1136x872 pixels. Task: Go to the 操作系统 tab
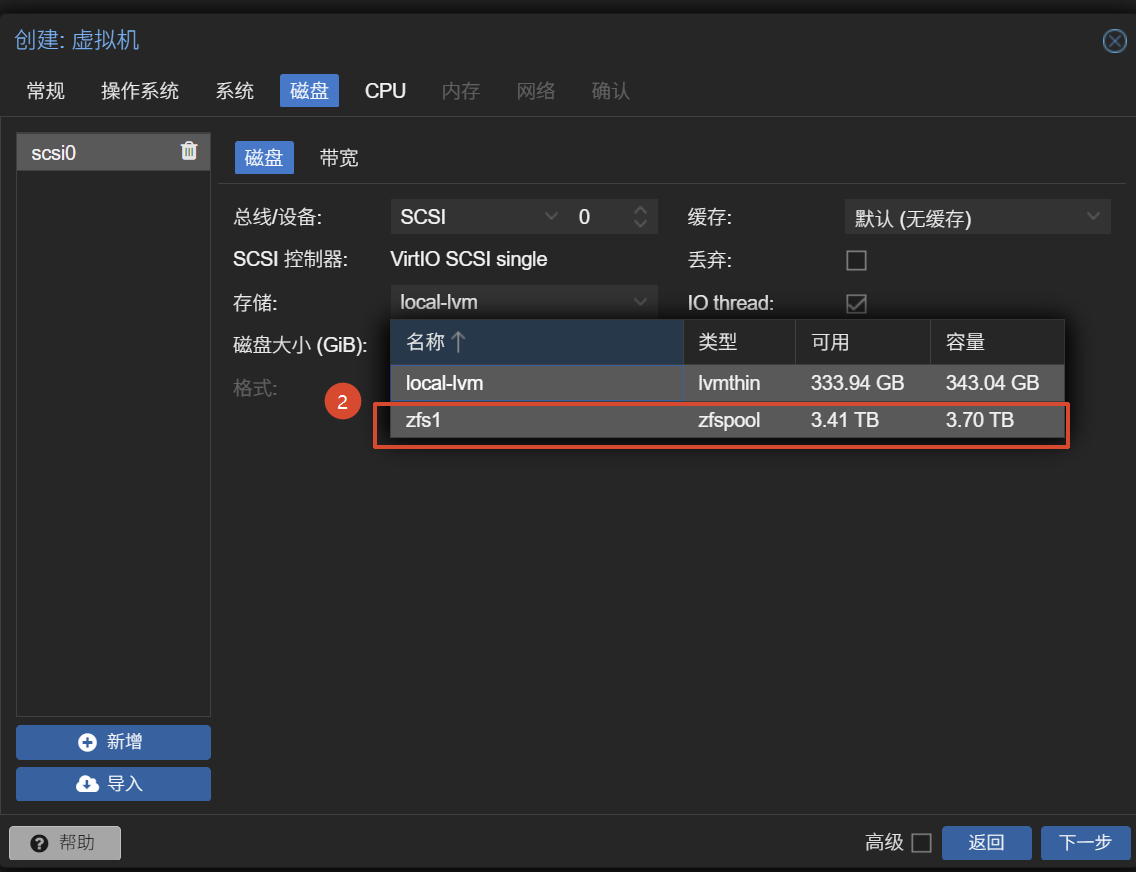pyautogui.click(x=140, y=91)
